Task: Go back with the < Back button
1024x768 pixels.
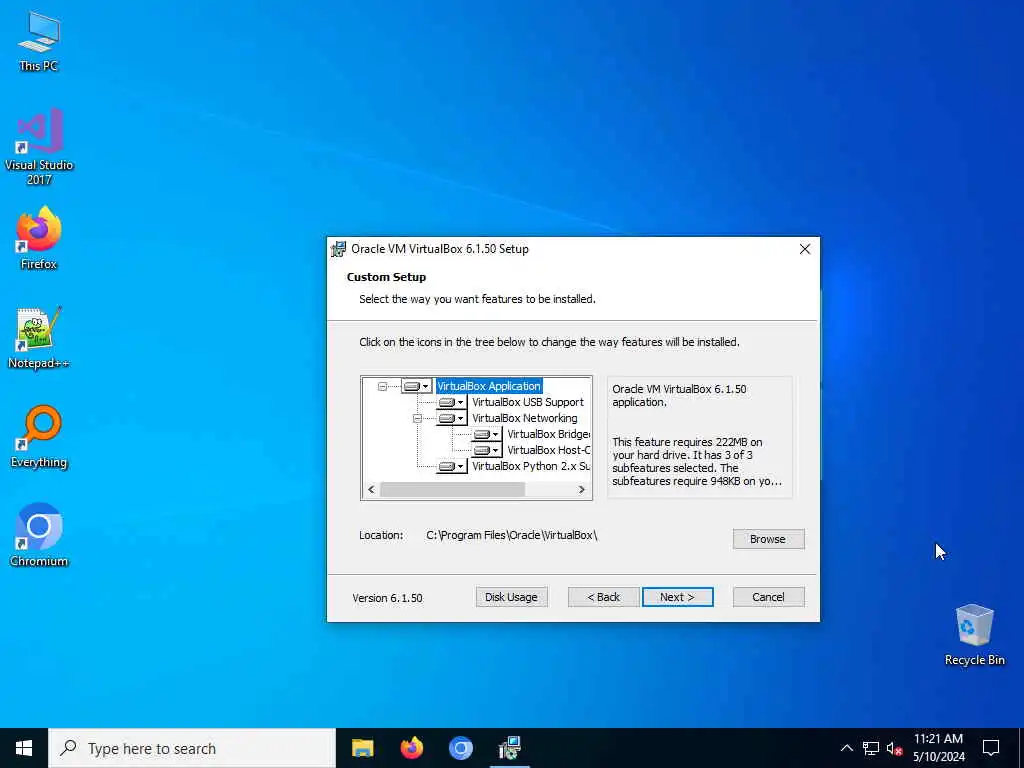Action: tap(603, 597)
